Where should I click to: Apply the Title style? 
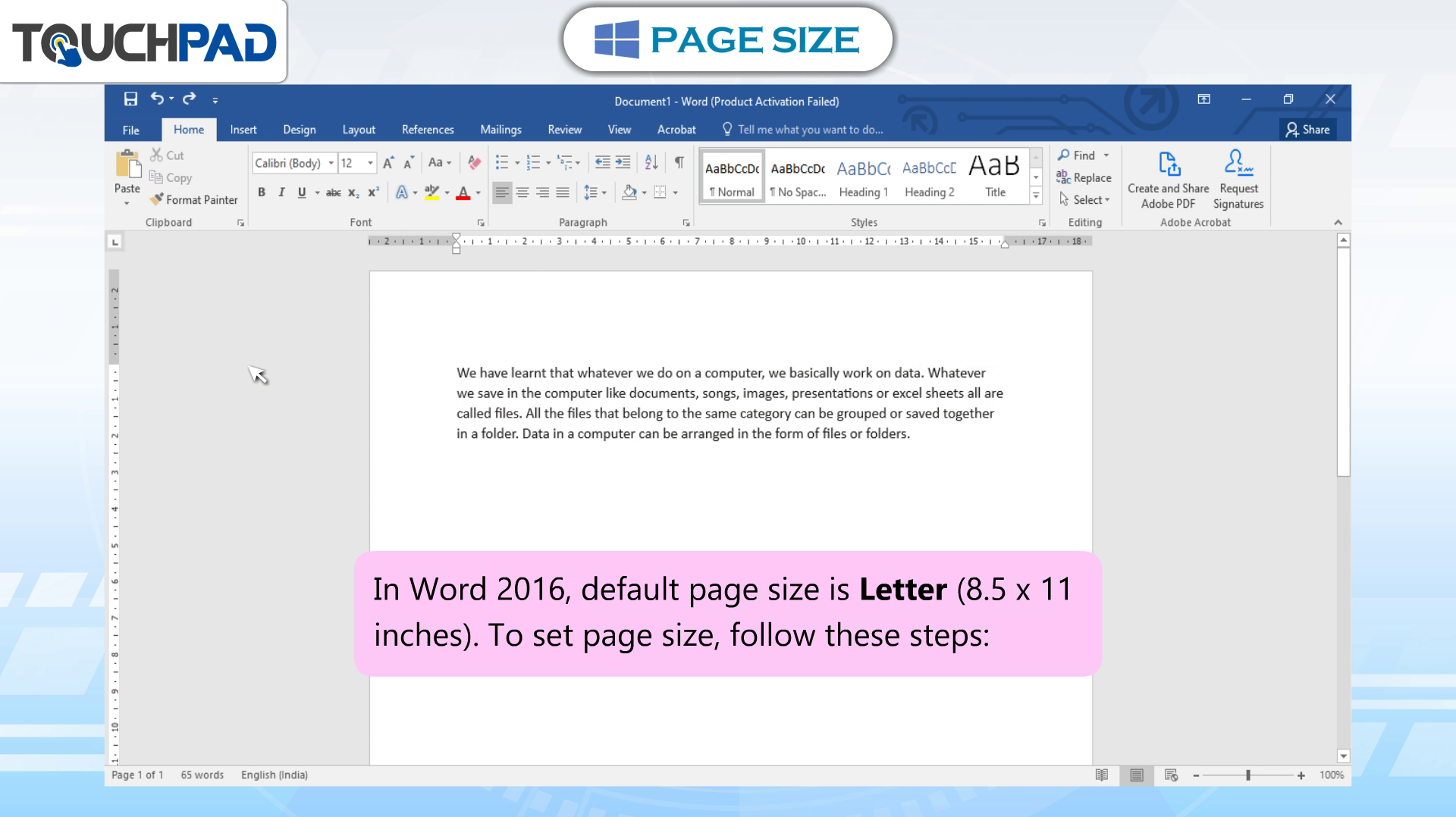pyautogui.click(x=995, y=178)
